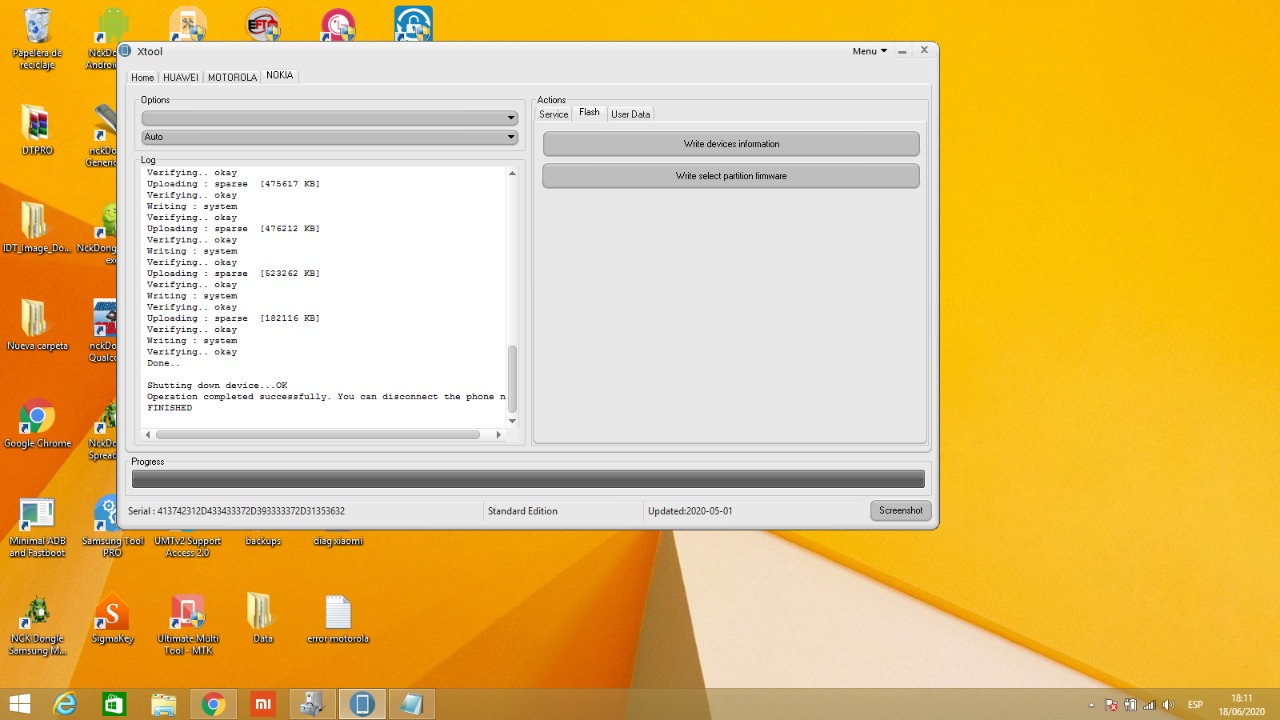Image resolution: width=1280 pixels, height=720 pixels.
Task: Click the log scroll left arrow
Action: pyautogui.click(x=148, y=434)
